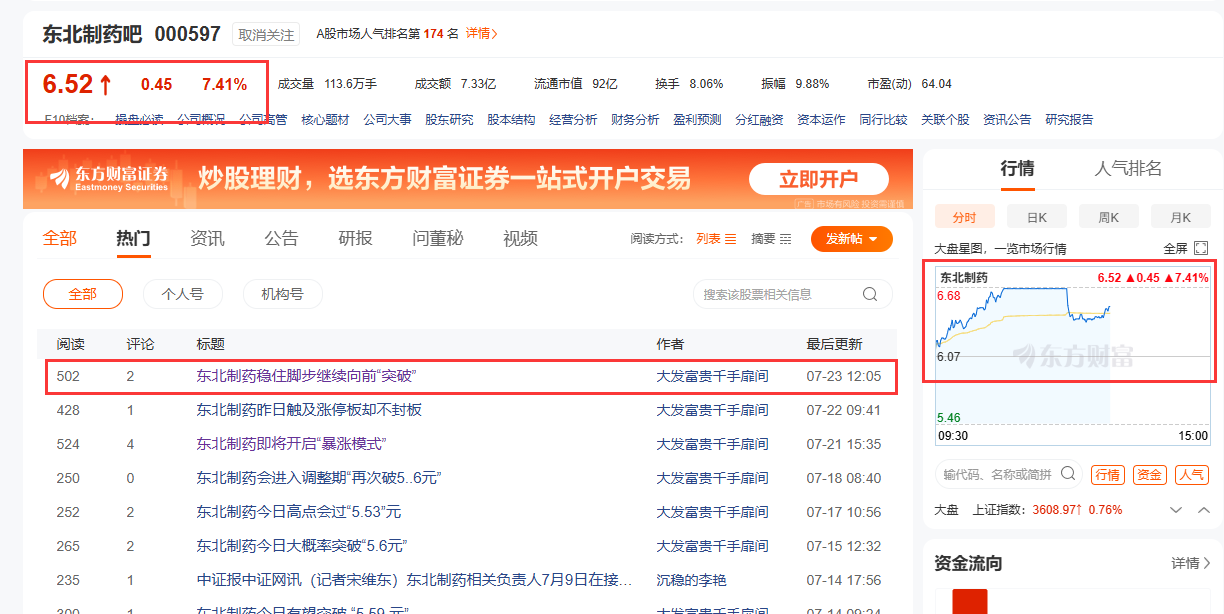
Task: Collapse the 大盘 index up chevron
Action: coord(1204,510)
